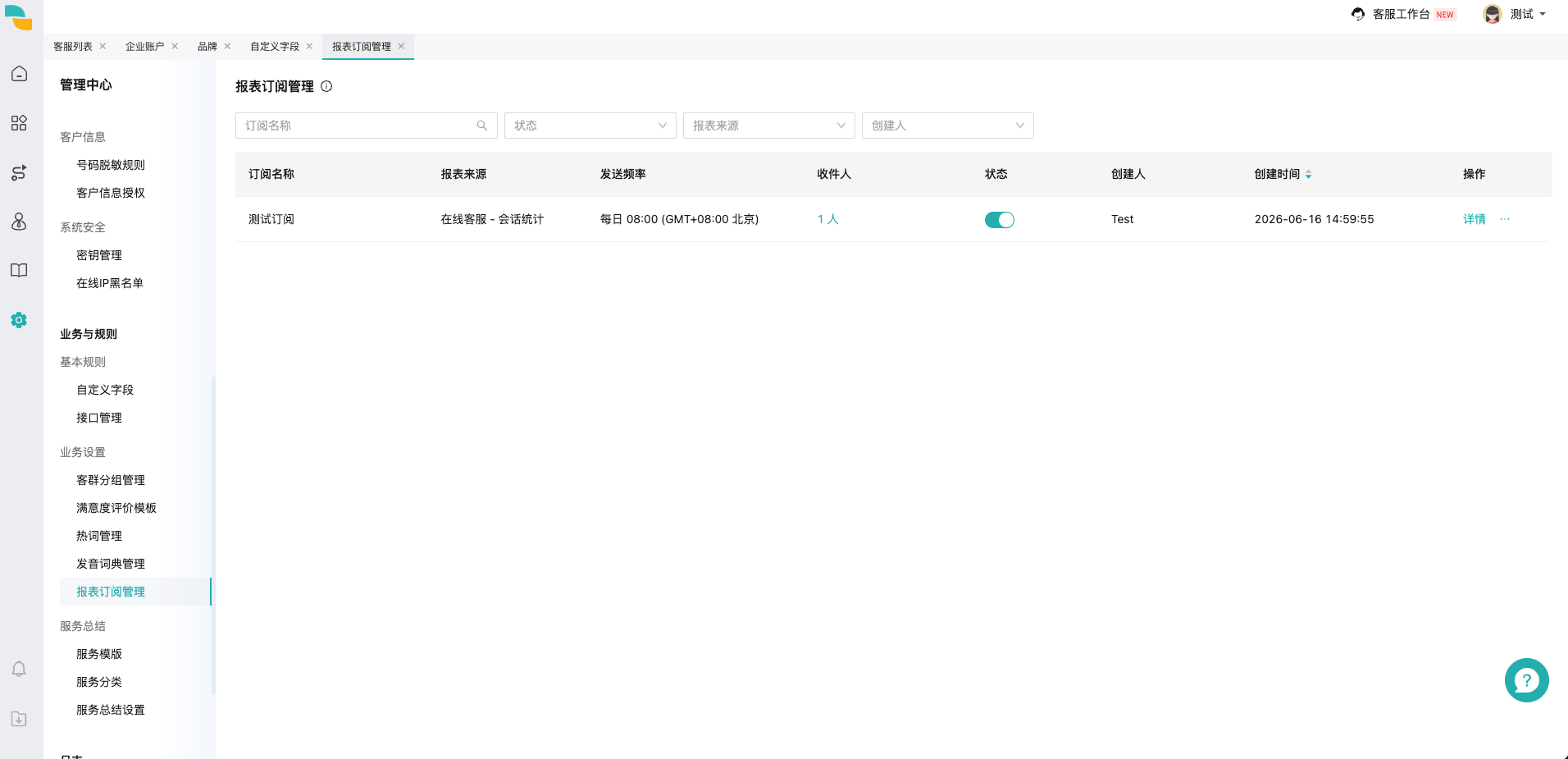Image resolution: width=1568 pixels, height=759 pixels.
Task: Switch to the 企业账户 tab
Action: point(145,47)
